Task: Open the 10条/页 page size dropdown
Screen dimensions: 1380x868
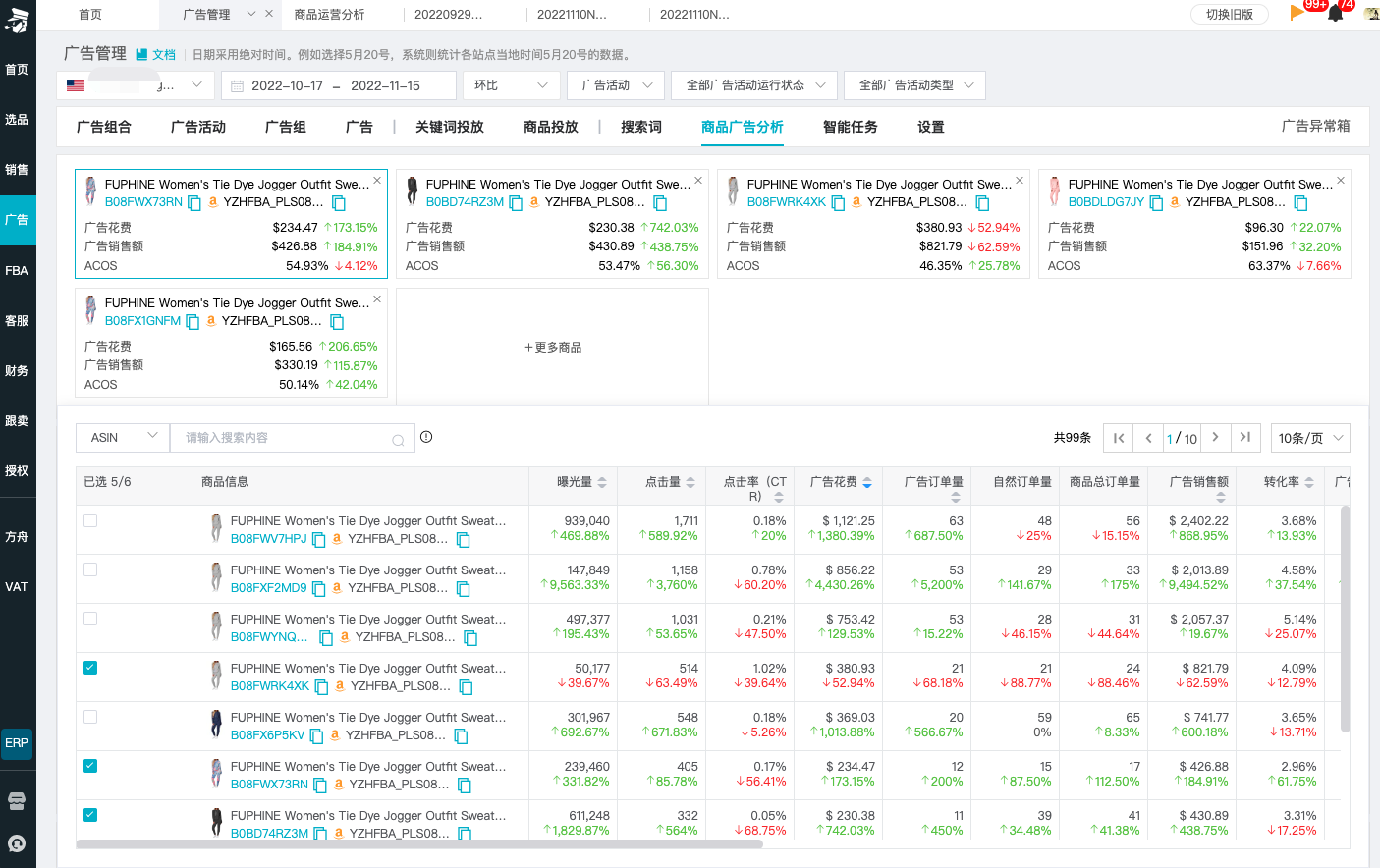Action: point(1310,438)
